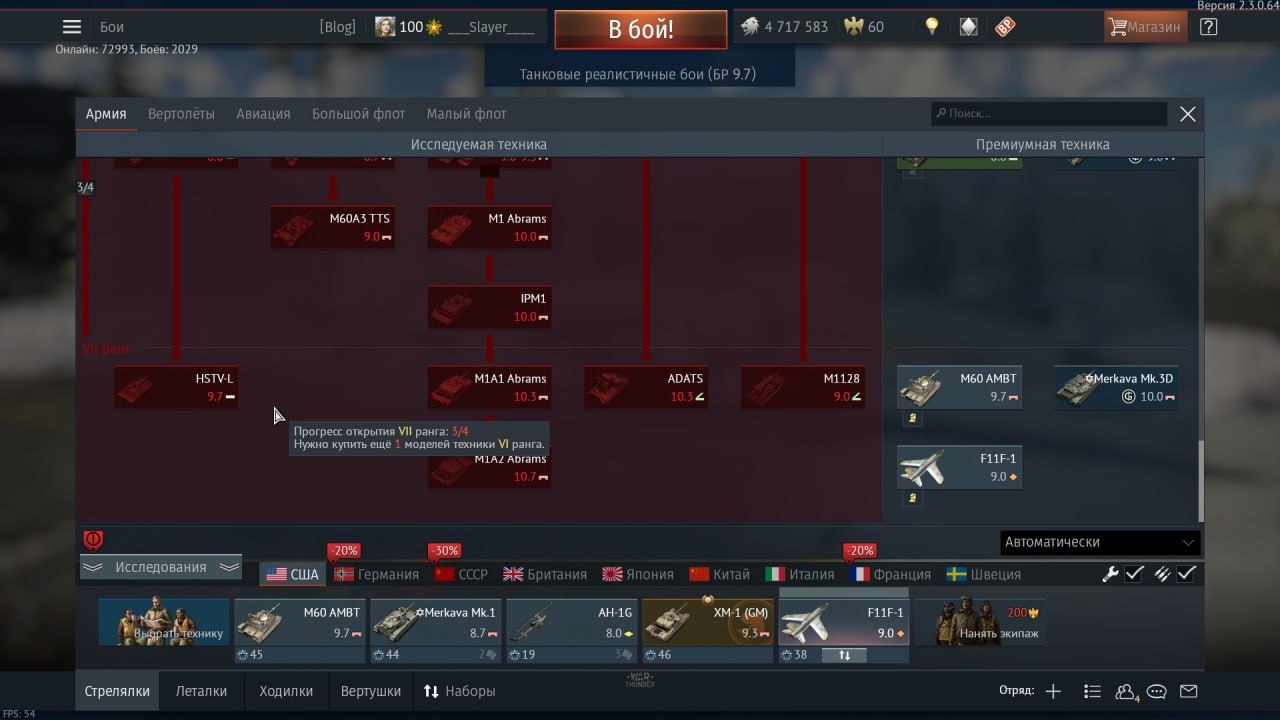Click the red warning shield icon

[x=93, y=540]
